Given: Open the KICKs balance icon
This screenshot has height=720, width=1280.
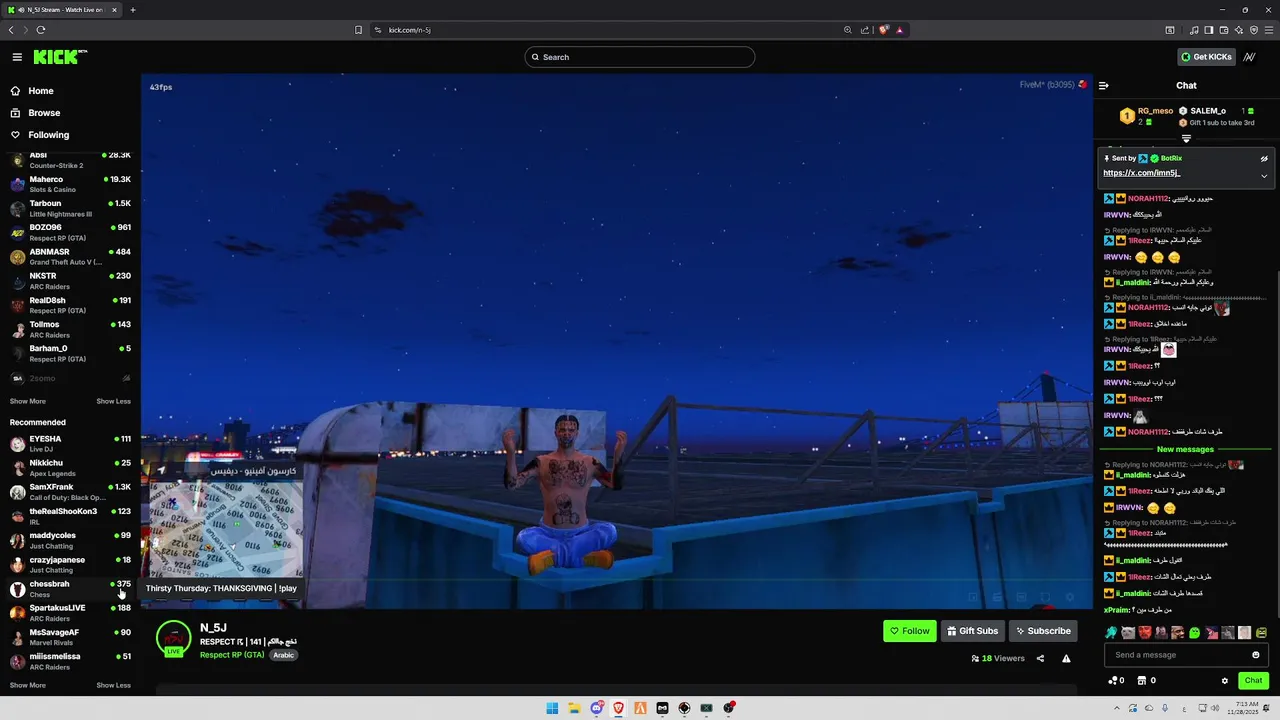Looking at the screenshot, I should [x=1113, y=681].
